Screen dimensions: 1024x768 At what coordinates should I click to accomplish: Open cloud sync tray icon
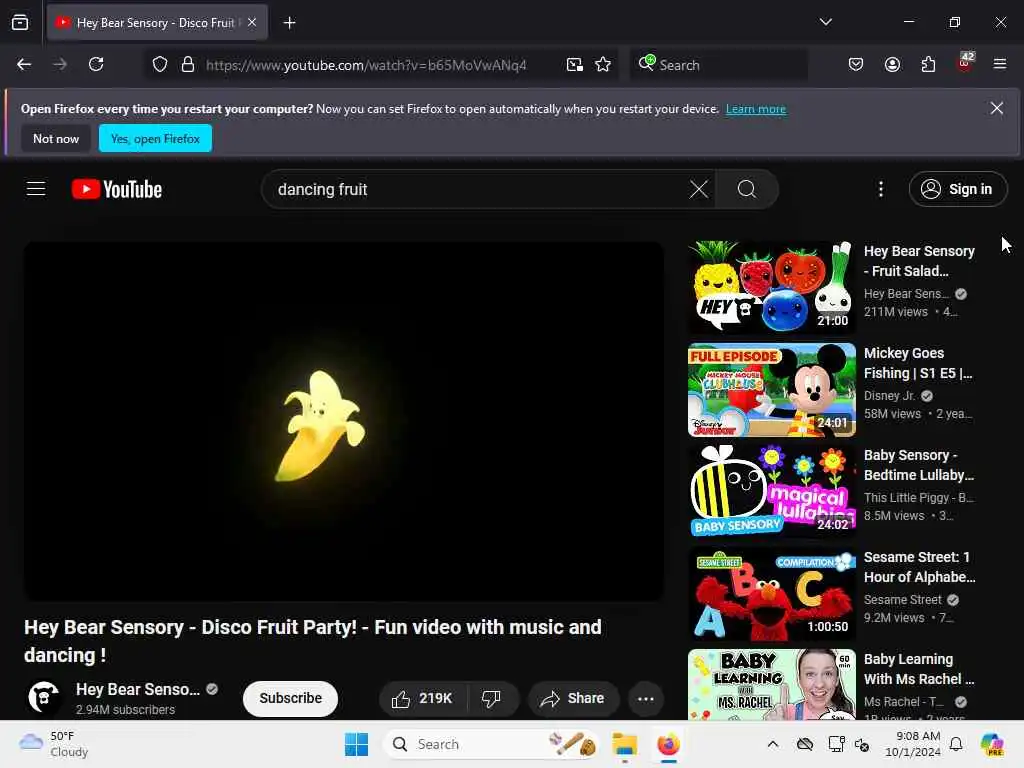[805, 744]
